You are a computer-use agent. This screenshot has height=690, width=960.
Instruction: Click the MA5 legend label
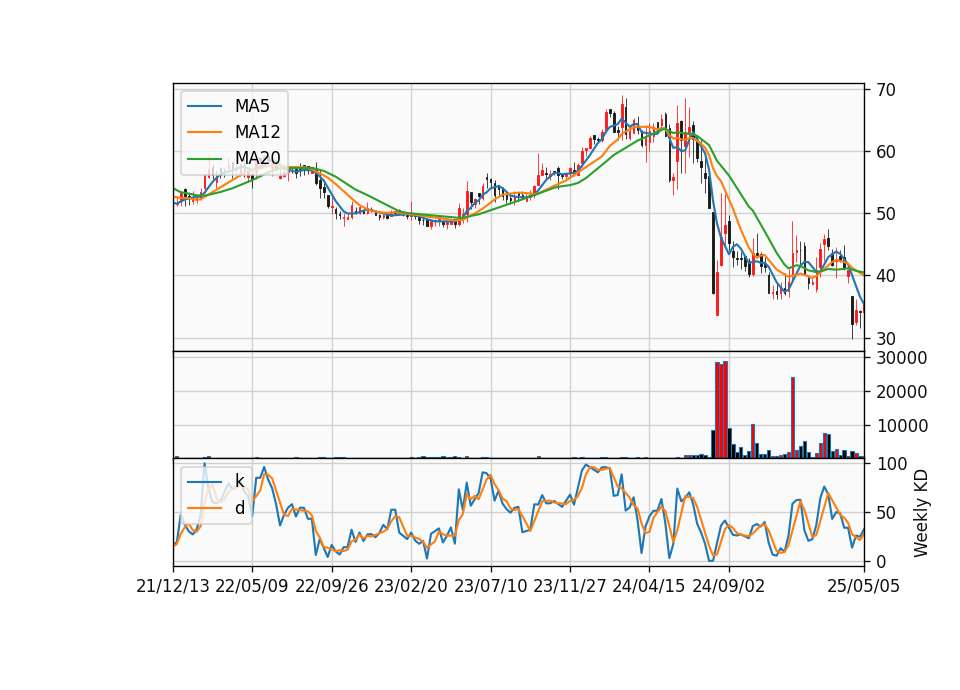tap(252, 106)
